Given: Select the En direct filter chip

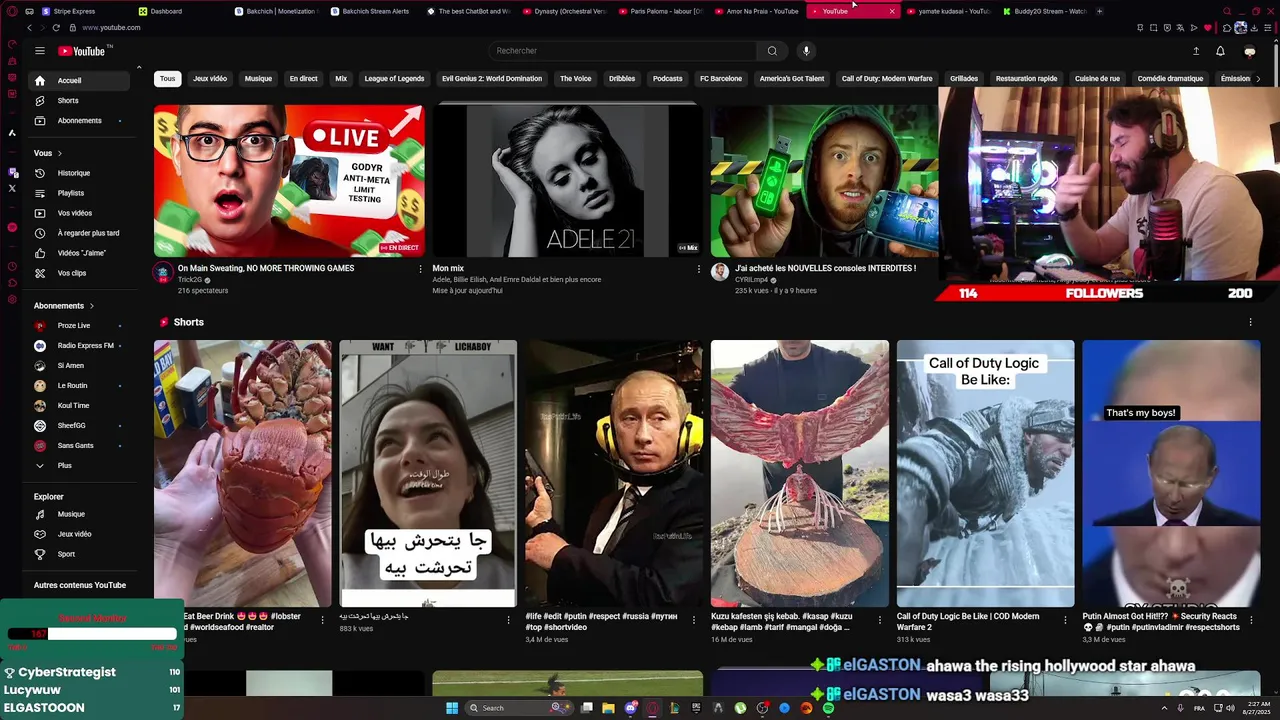Looking at the screenshot, I should pyautogui.click(x=303, y=78).
